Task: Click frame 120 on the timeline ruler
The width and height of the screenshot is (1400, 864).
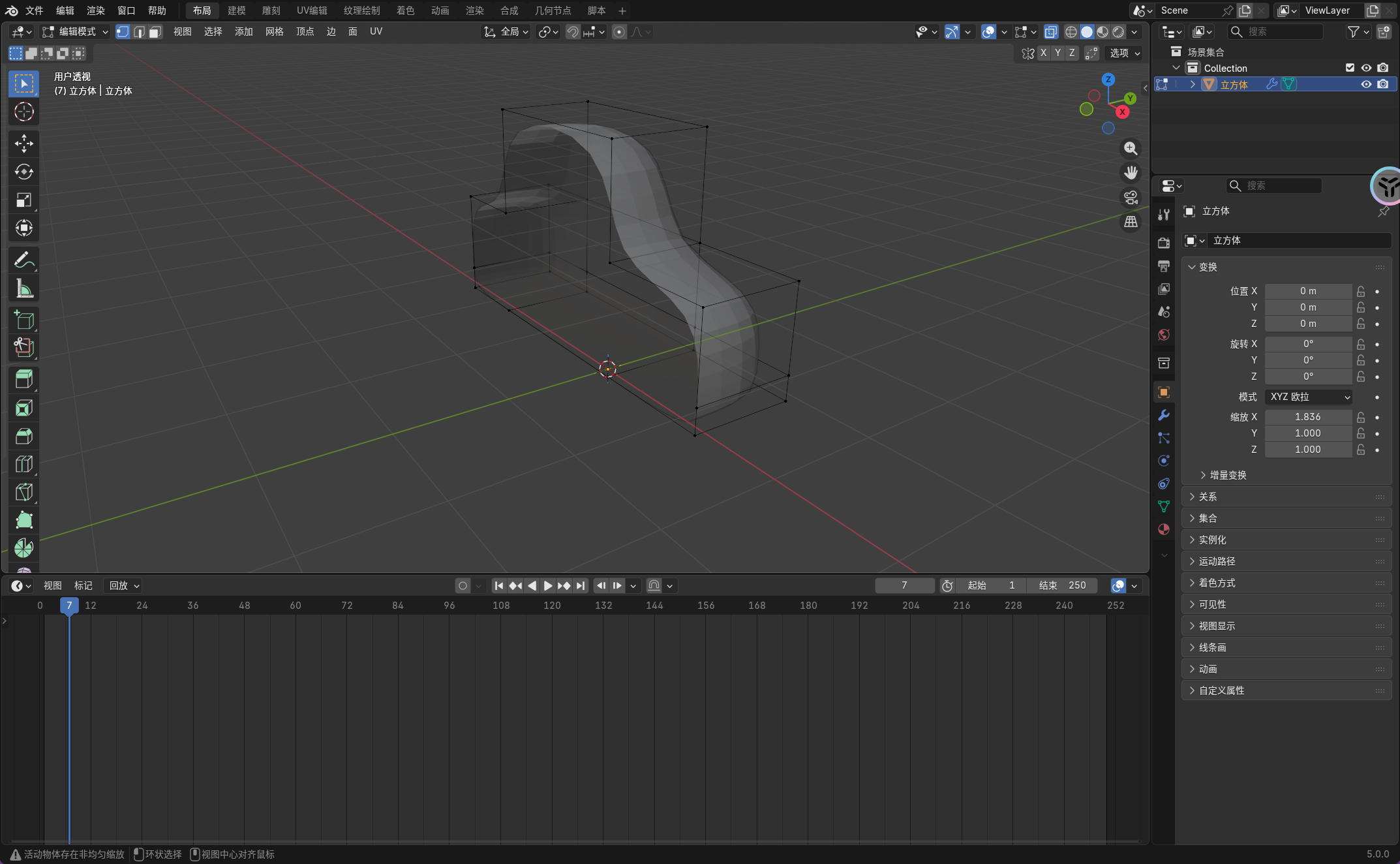Action: click(x=552, y=606)
